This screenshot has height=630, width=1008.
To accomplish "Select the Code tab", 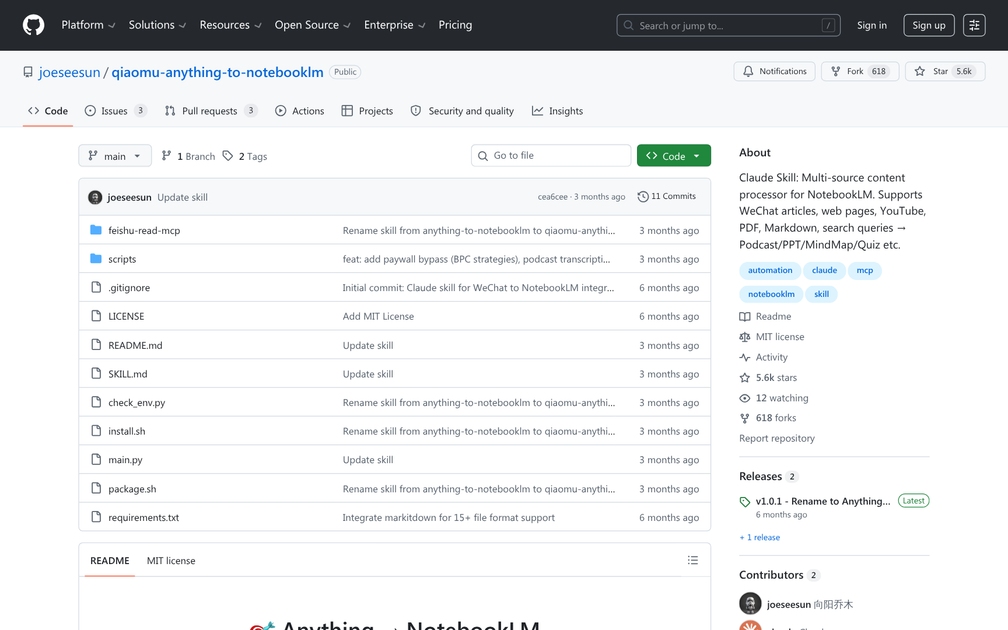I will pos(48,111).
